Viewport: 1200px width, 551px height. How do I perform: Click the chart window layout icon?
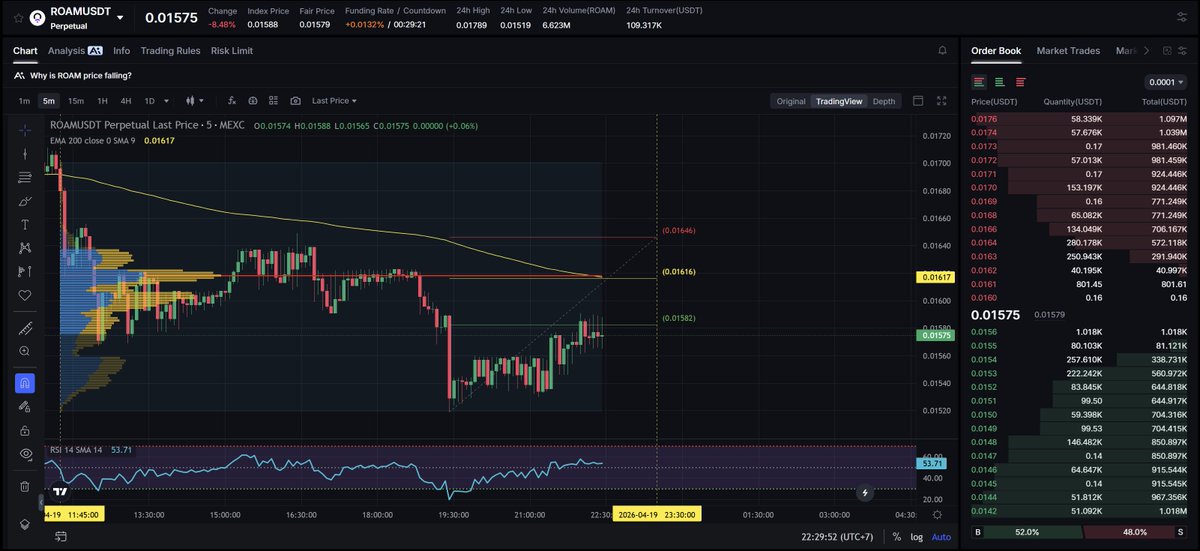pos(918,101)
